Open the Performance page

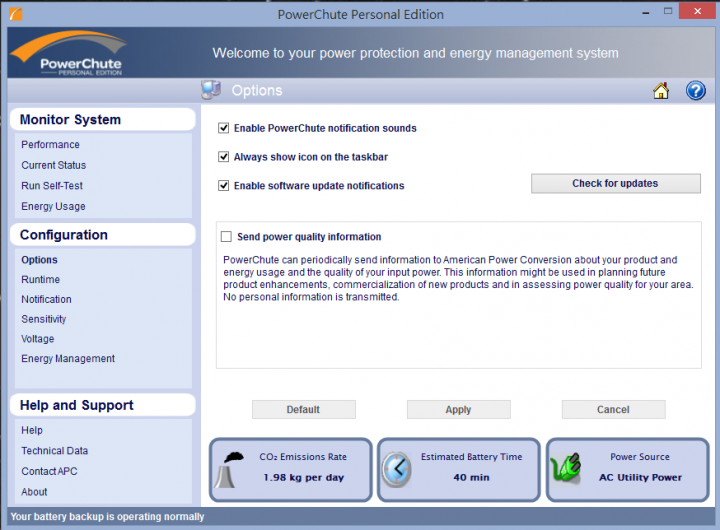pyautogui.click(x=51, y=145)
